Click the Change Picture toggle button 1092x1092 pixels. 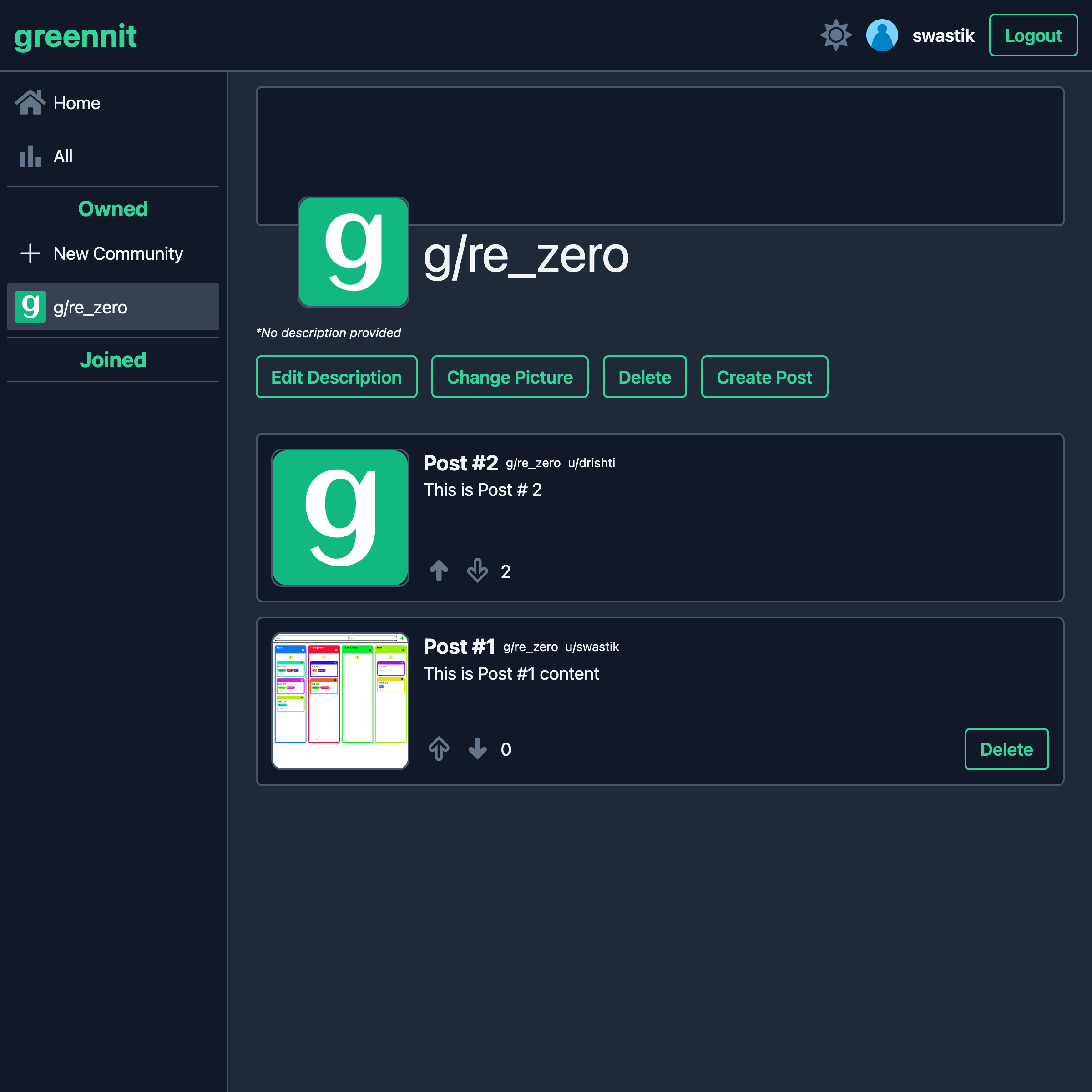pos(509,377)
